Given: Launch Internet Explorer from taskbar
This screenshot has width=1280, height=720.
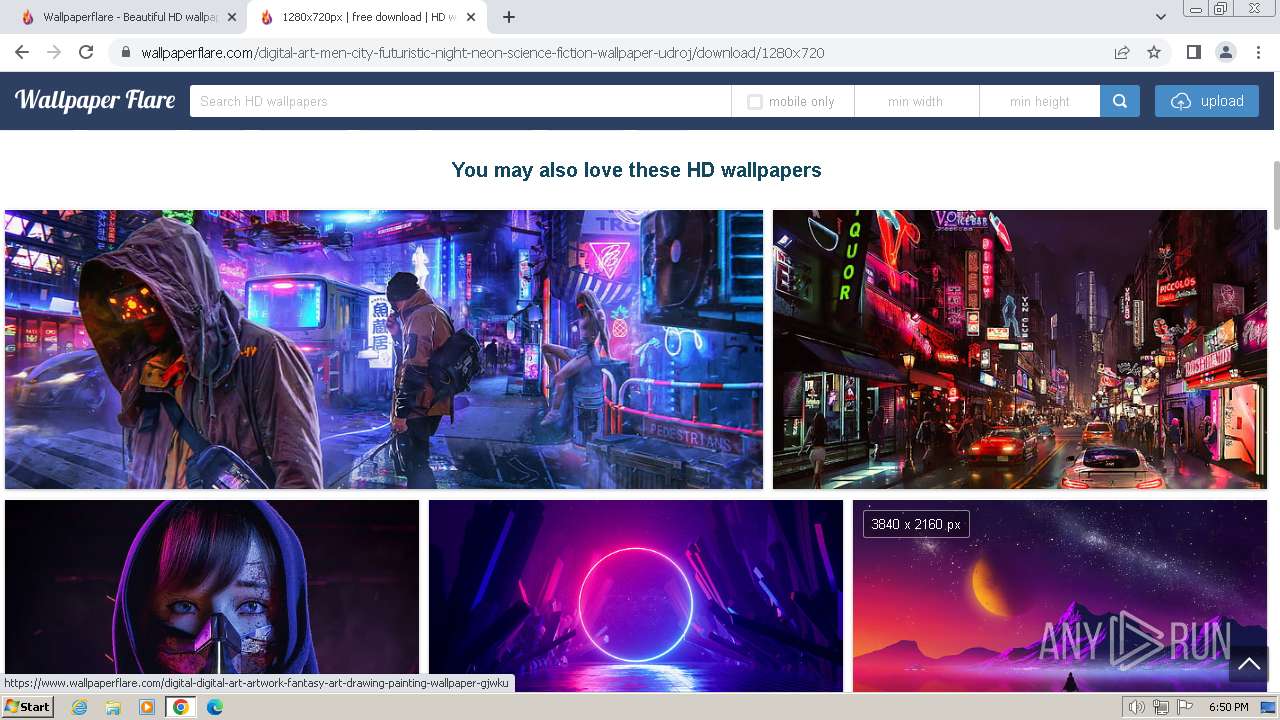Looking at the screenshot, I should click(x=79, y=707).
